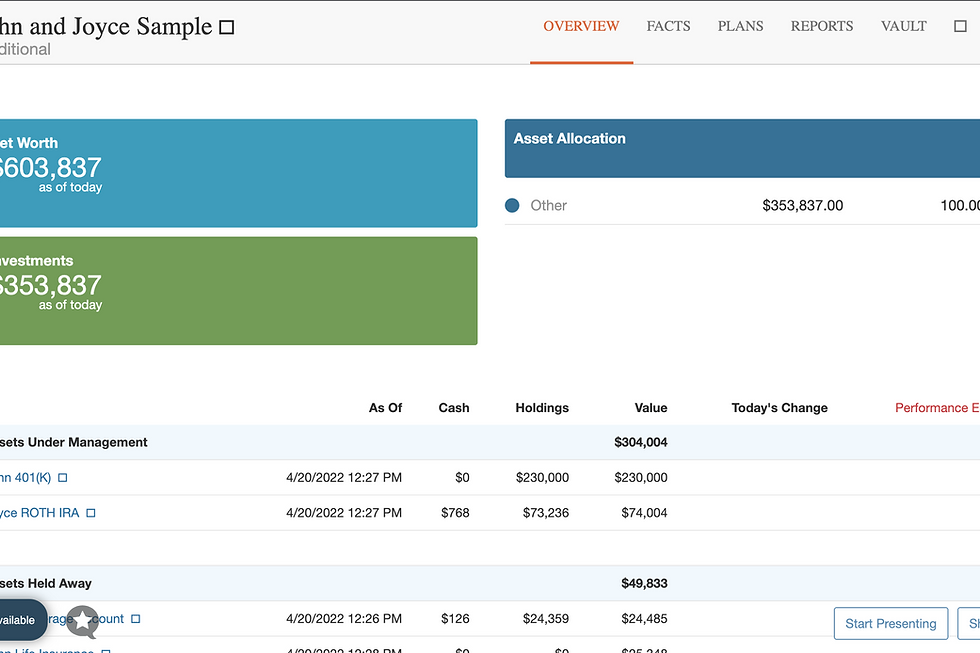Switch to the OVERVIEW tab

581,26
